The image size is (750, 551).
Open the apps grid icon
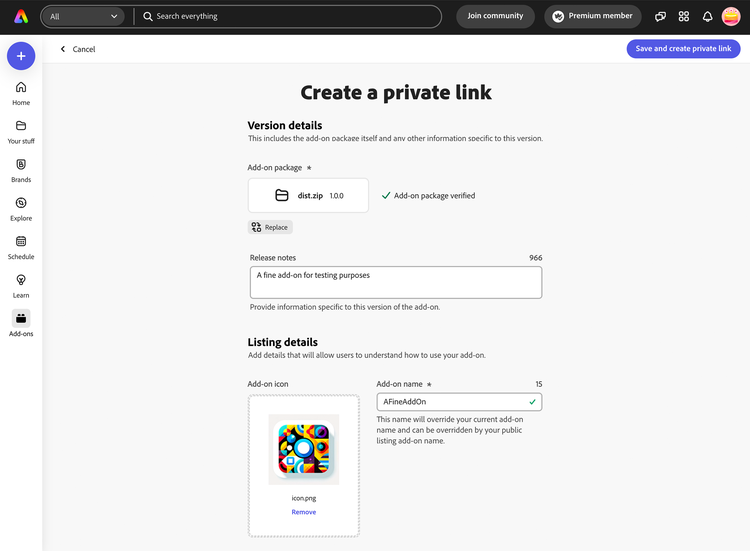684,16
